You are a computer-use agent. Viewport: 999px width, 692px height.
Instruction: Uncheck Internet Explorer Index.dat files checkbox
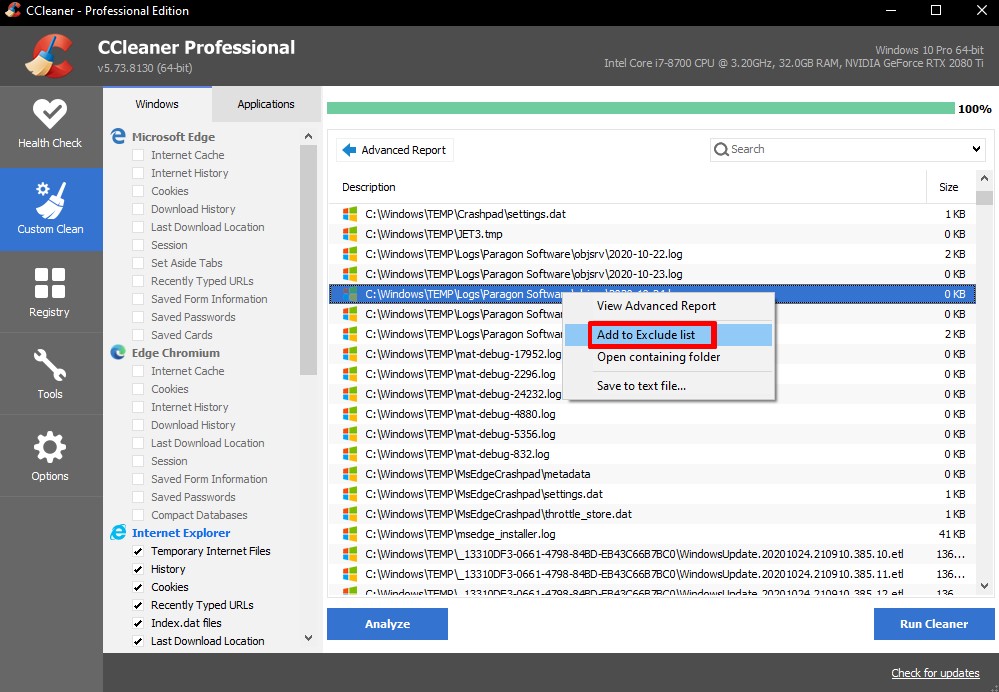pyautogui.click(x=138, y=623)
